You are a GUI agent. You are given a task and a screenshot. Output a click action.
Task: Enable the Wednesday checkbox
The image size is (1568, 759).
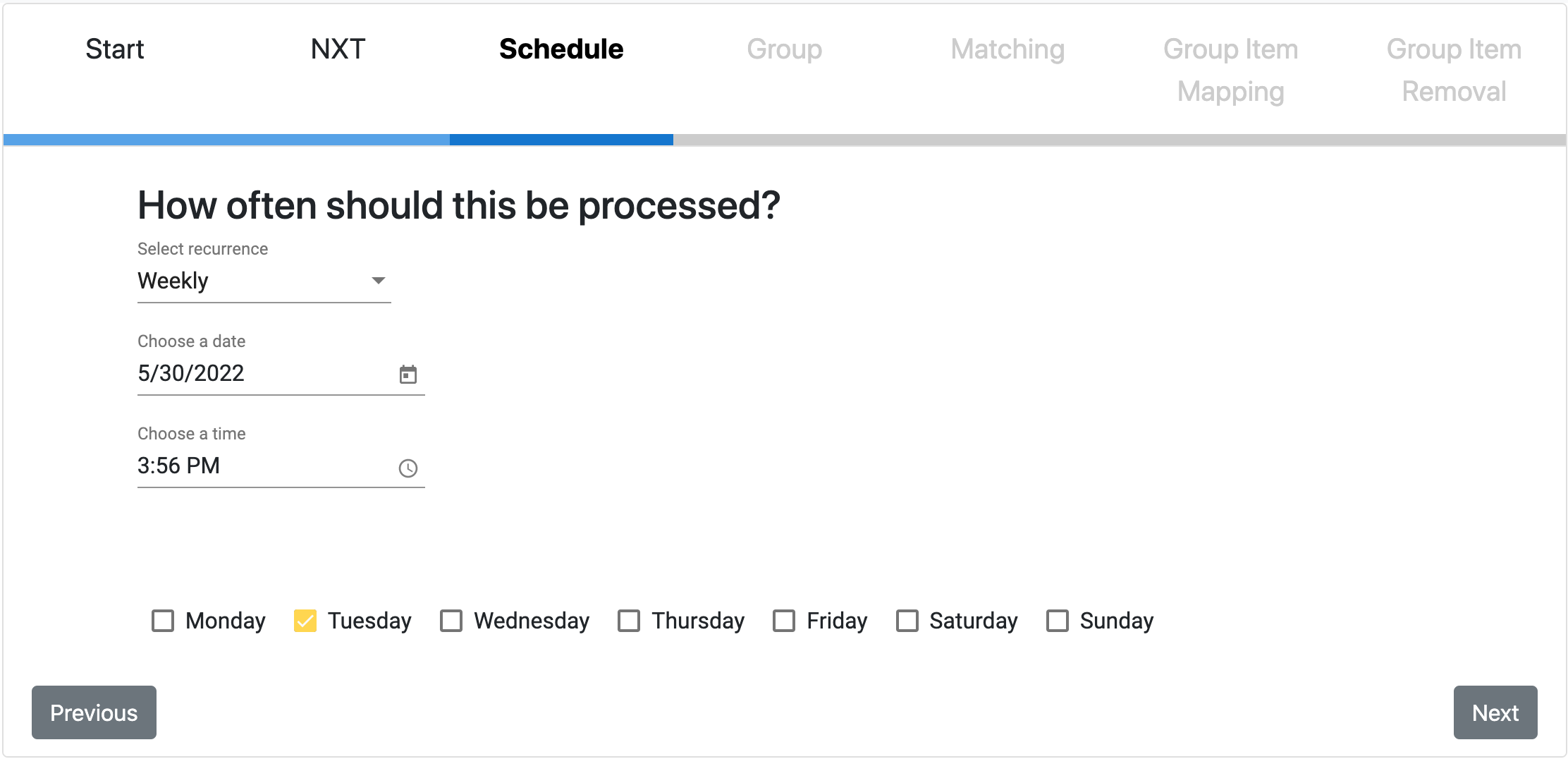(x=451, y=621)
